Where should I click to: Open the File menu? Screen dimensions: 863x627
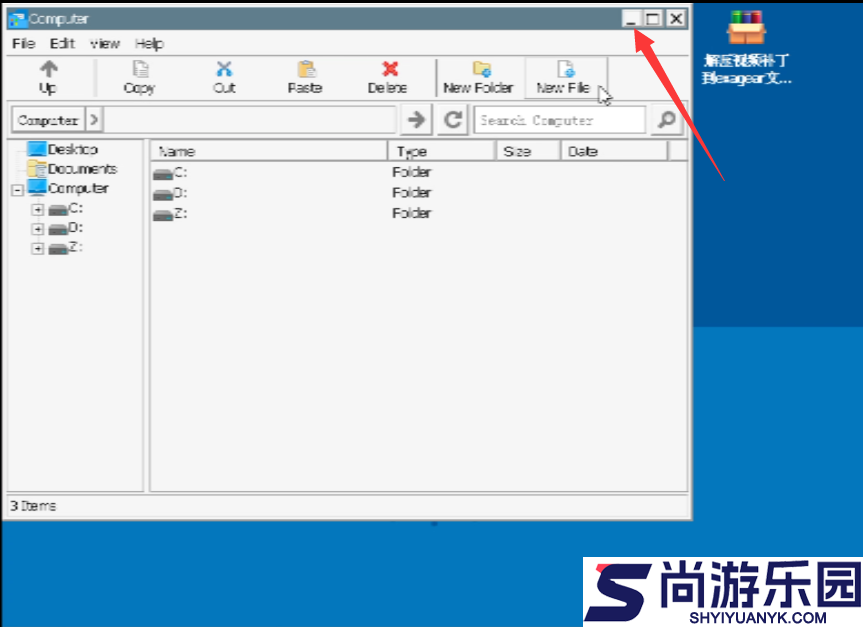click(23, 44)
